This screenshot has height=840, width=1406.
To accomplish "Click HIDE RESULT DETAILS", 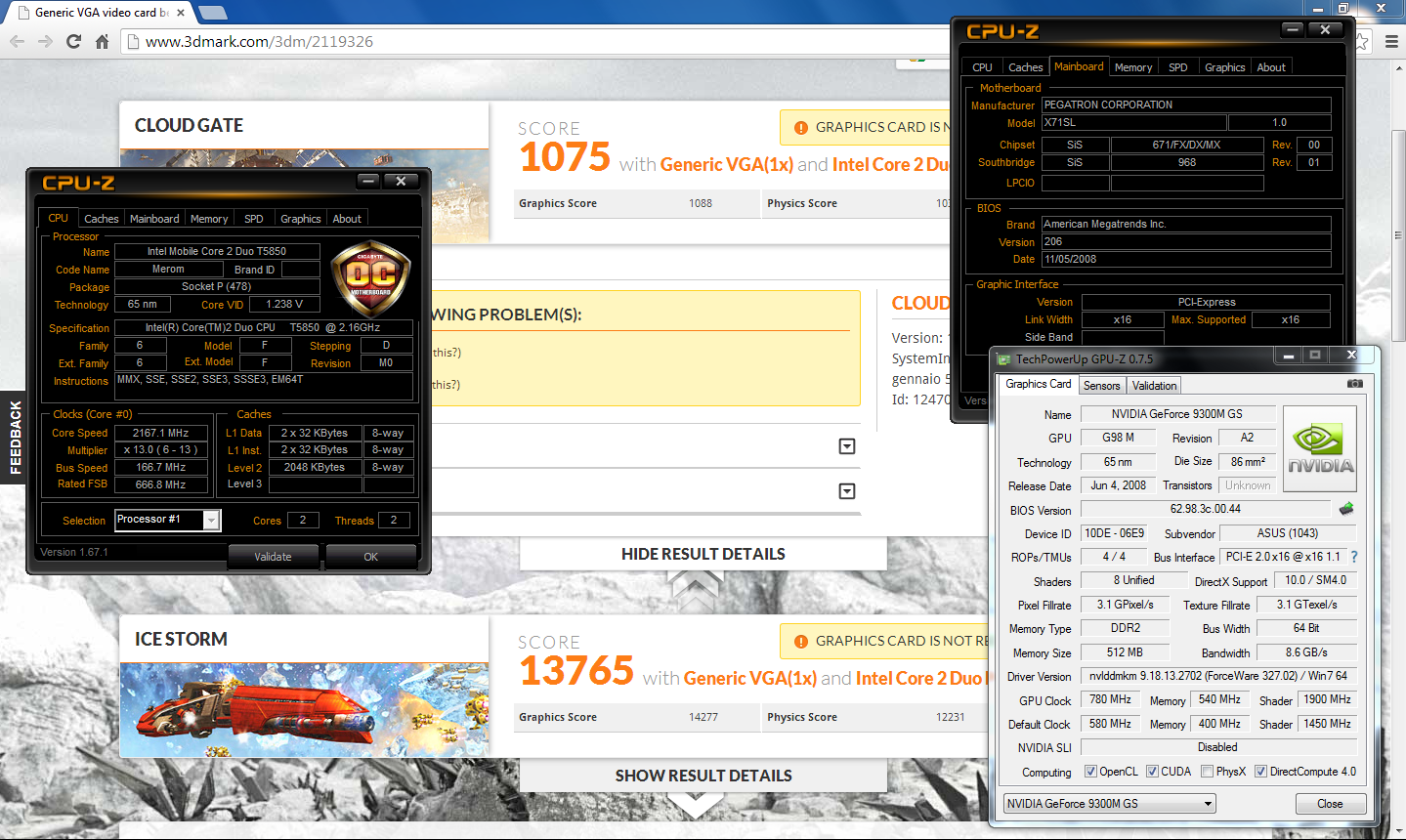I will pos(703,554).
